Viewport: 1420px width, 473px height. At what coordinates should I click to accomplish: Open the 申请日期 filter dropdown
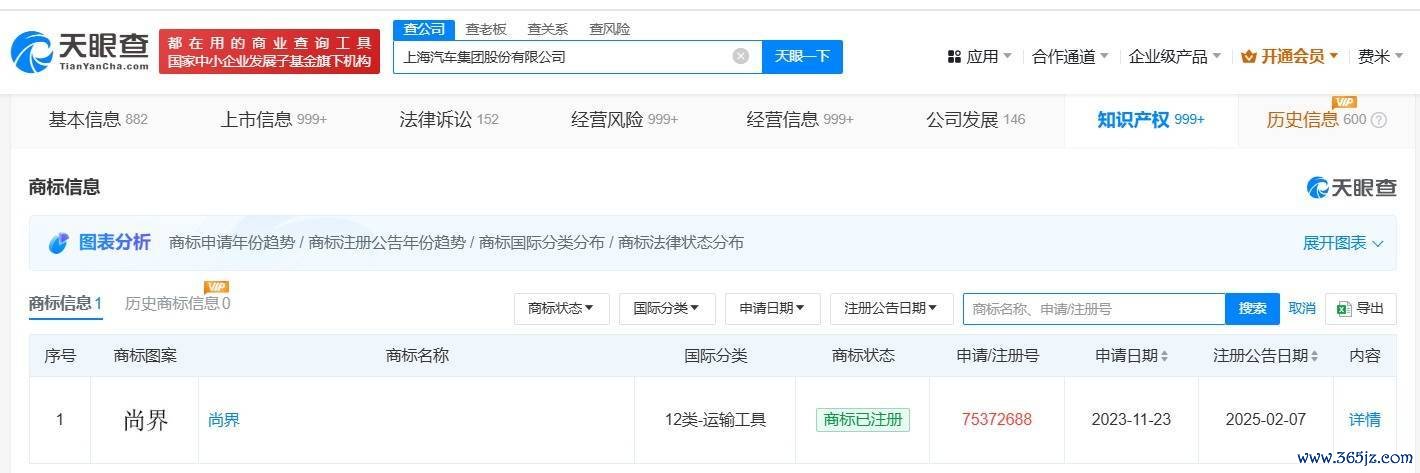[x=772, y=309]
